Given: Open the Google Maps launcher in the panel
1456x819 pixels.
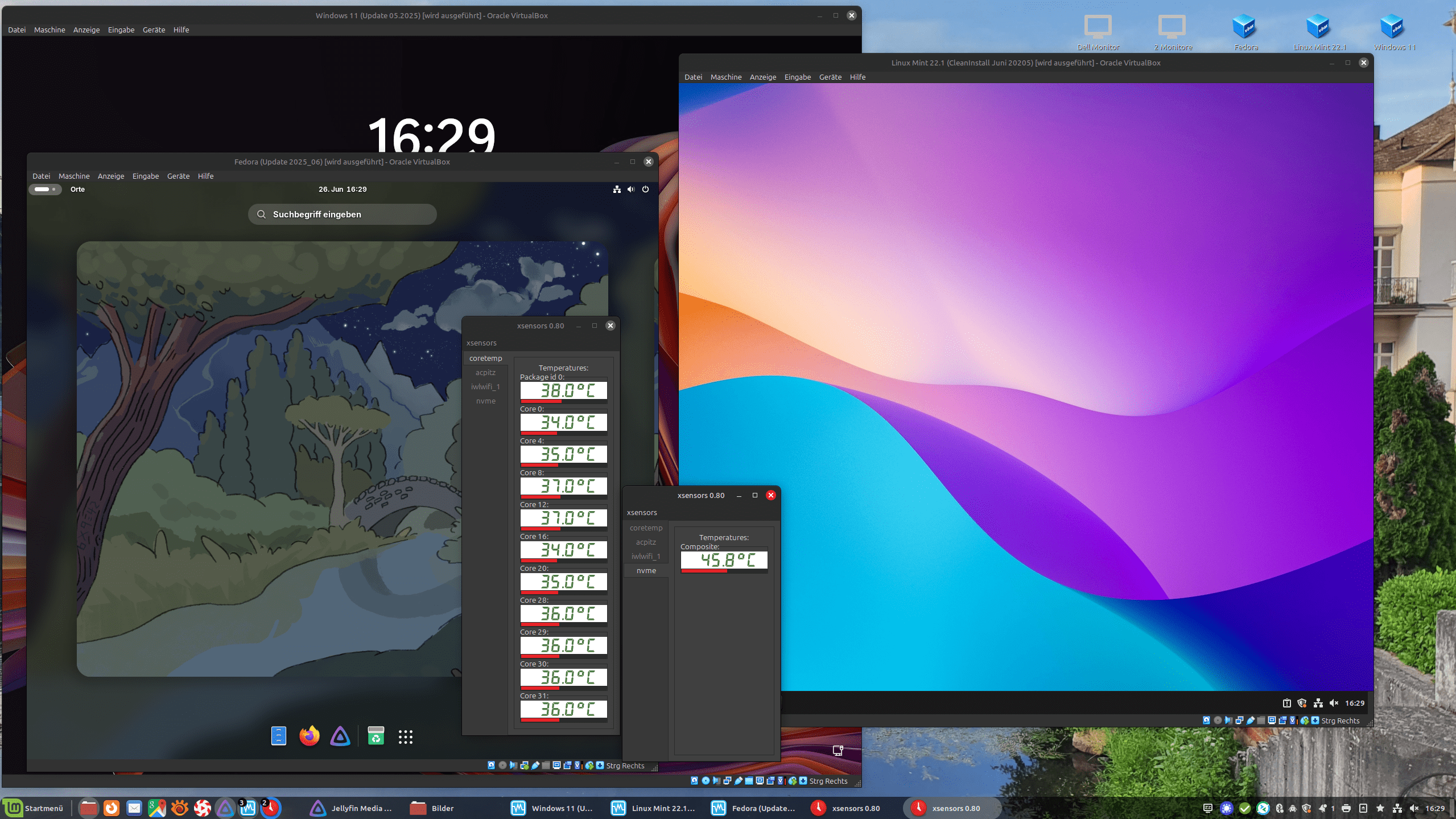Looking at the screenshot, I should pos(156,808).
